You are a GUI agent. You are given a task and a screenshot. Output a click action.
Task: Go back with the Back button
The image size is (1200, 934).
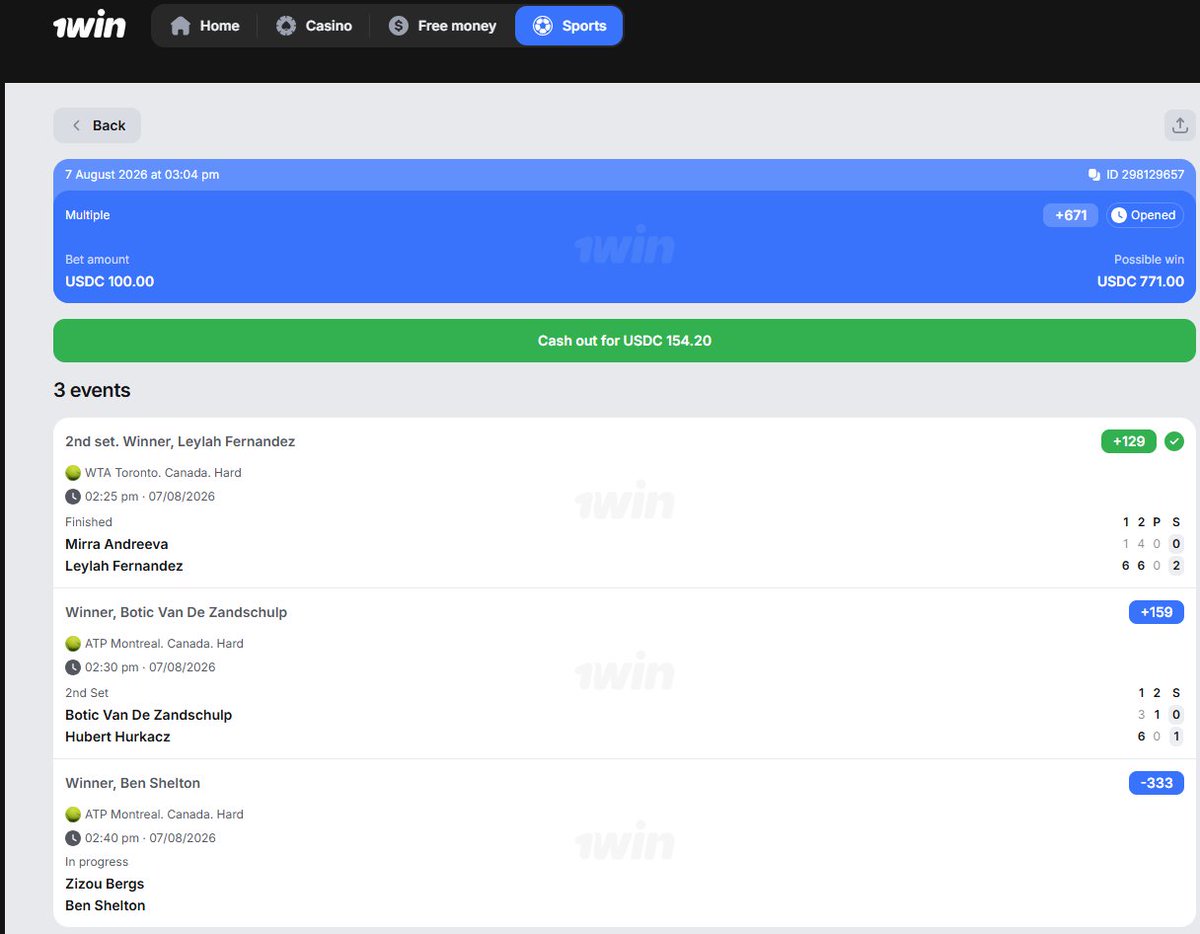[x=97, y=125]
